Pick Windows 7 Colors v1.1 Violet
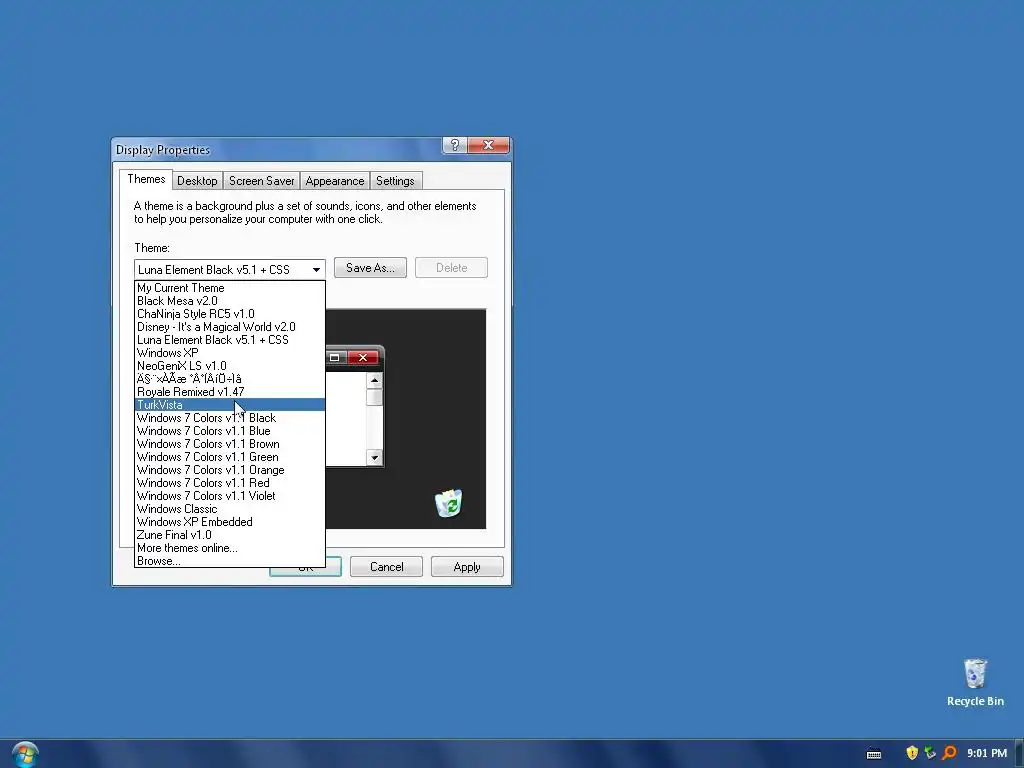 click(x=230, y=496)
